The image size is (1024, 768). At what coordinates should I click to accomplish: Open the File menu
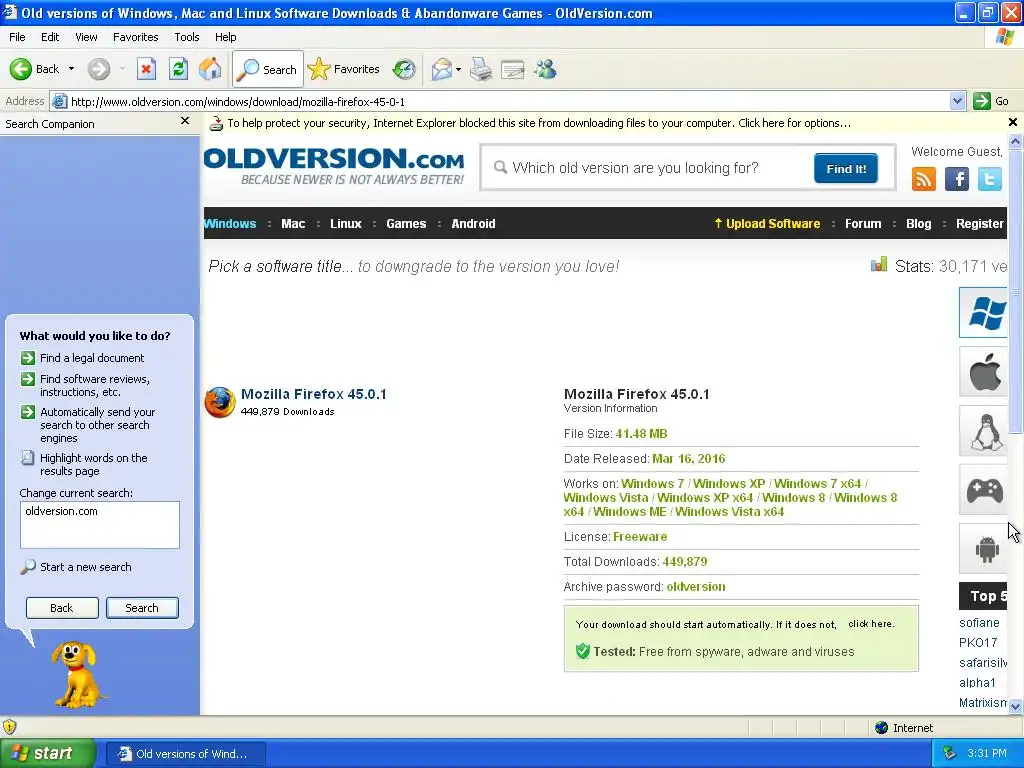click(x=17, y=37)
